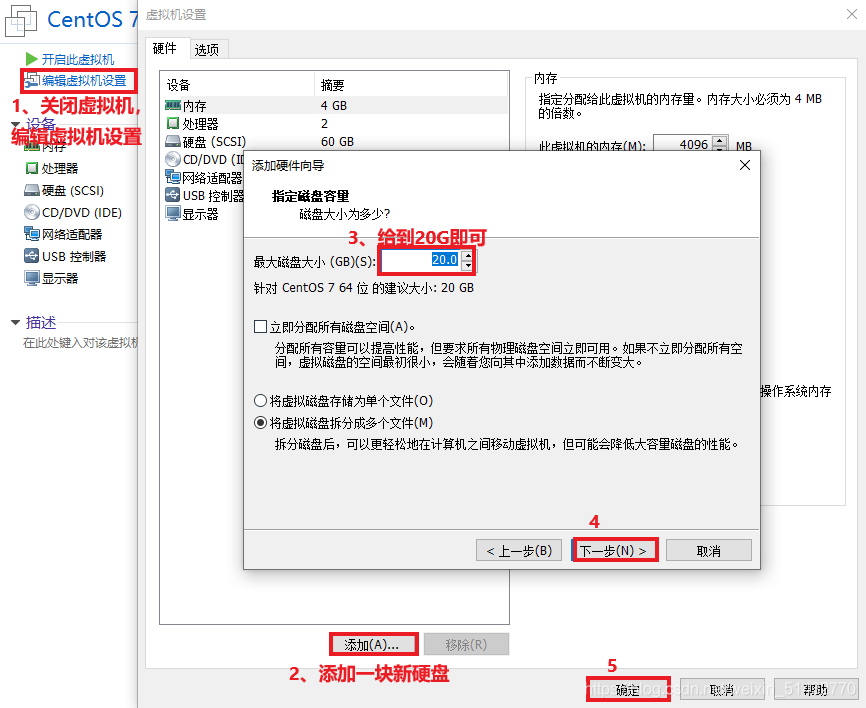Close the 添加硬件向导 wizard dialog
Image resolution: width=866 pixels, height=708 pixels.
coord(744,165)
